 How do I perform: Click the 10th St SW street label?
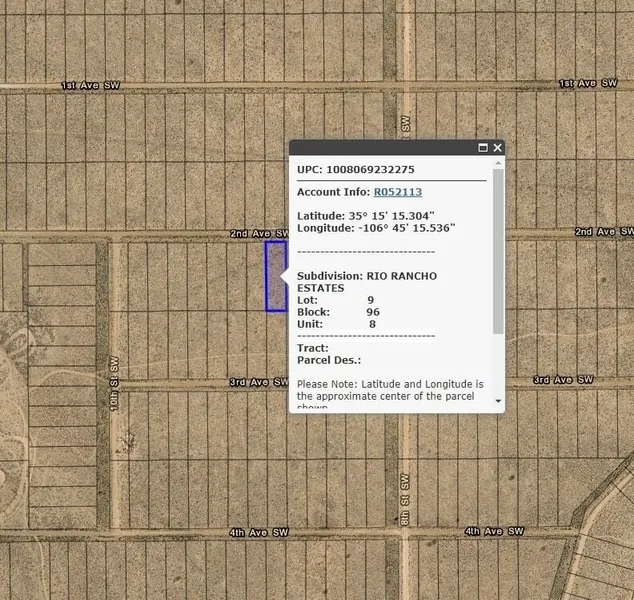pyautogui.click(x=115, y=385)
